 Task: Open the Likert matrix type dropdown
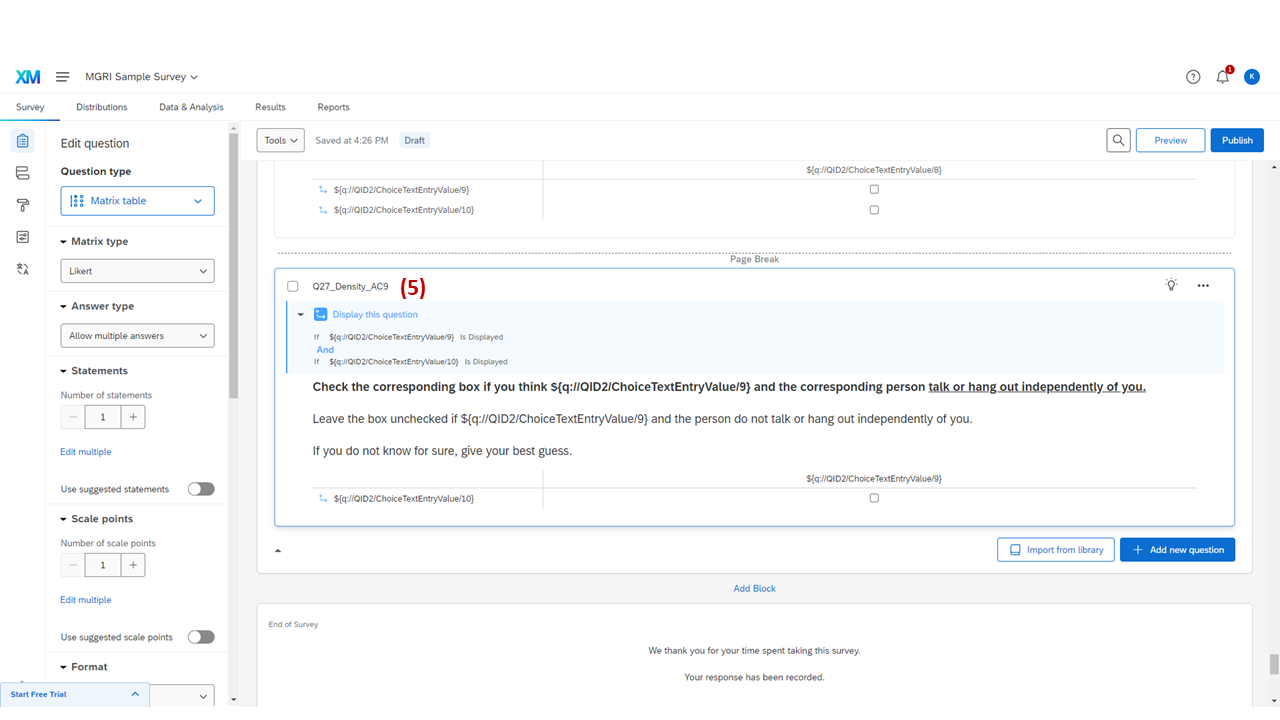[137, 271]
